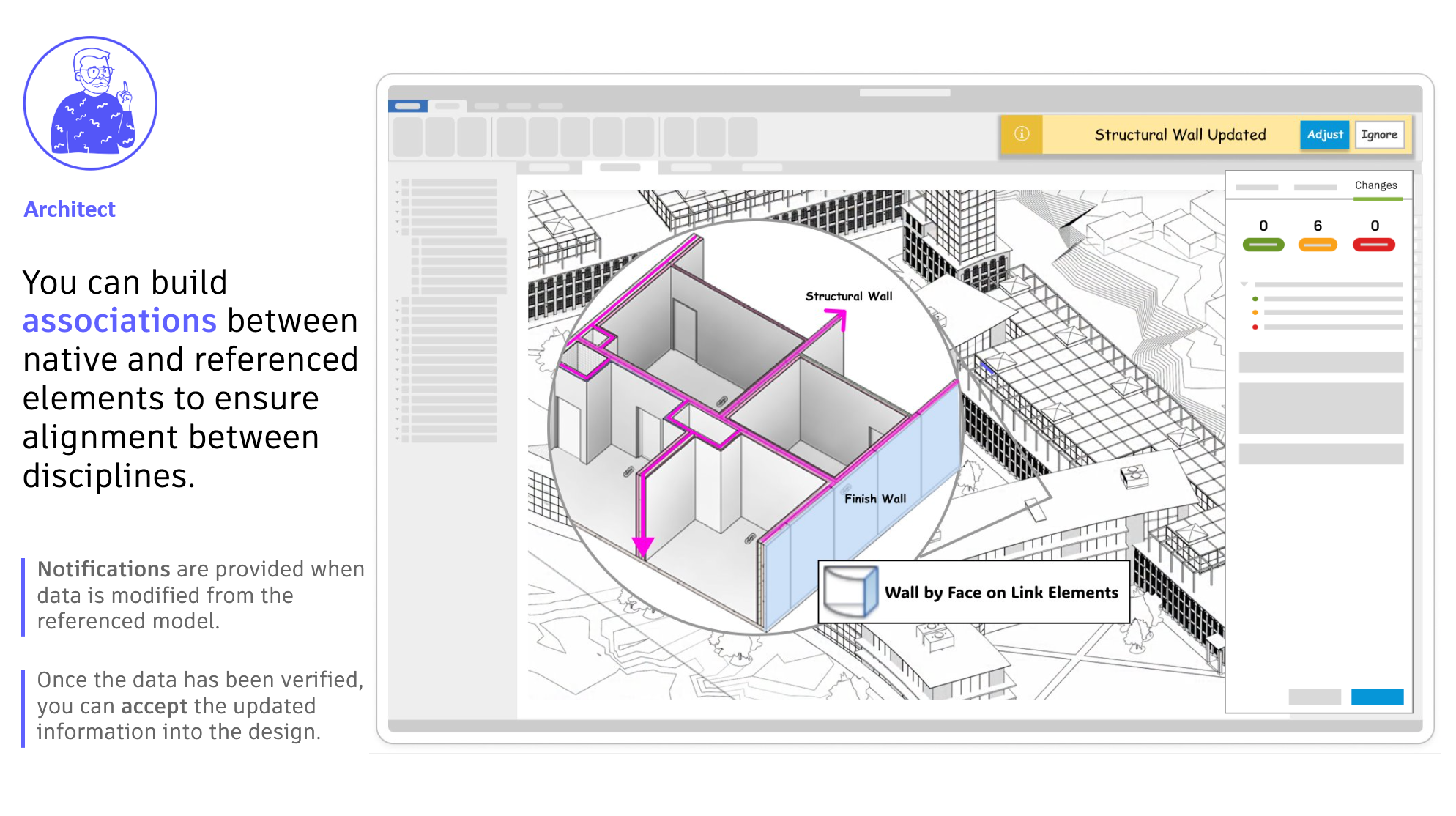Select the red status indicator showing 0
This screenshot has height=816, width=1456.
[x=1374, y=245]
